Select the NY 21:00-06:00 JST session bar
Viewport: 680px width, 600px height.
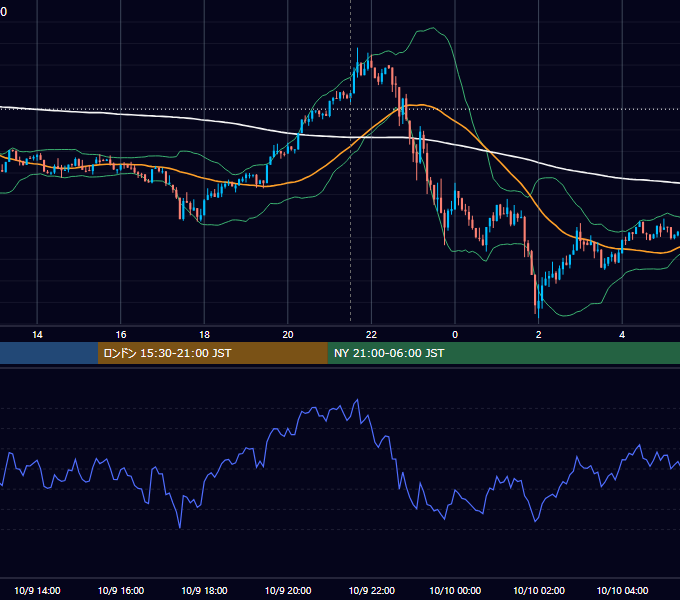click(x=503, y=353)
